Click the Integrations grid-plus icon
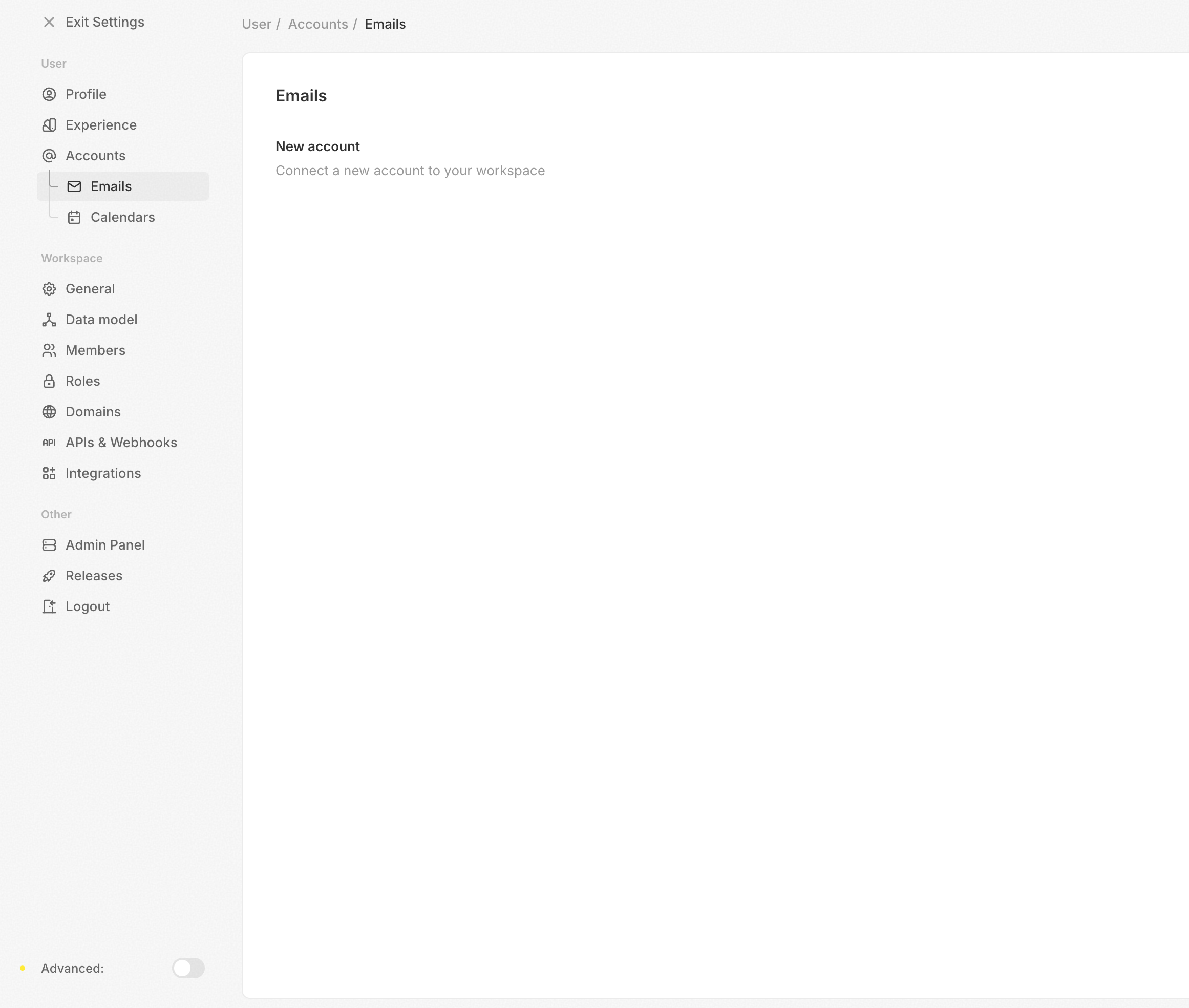Viewport: 1189px width, 1008px height. pos(49,474)
